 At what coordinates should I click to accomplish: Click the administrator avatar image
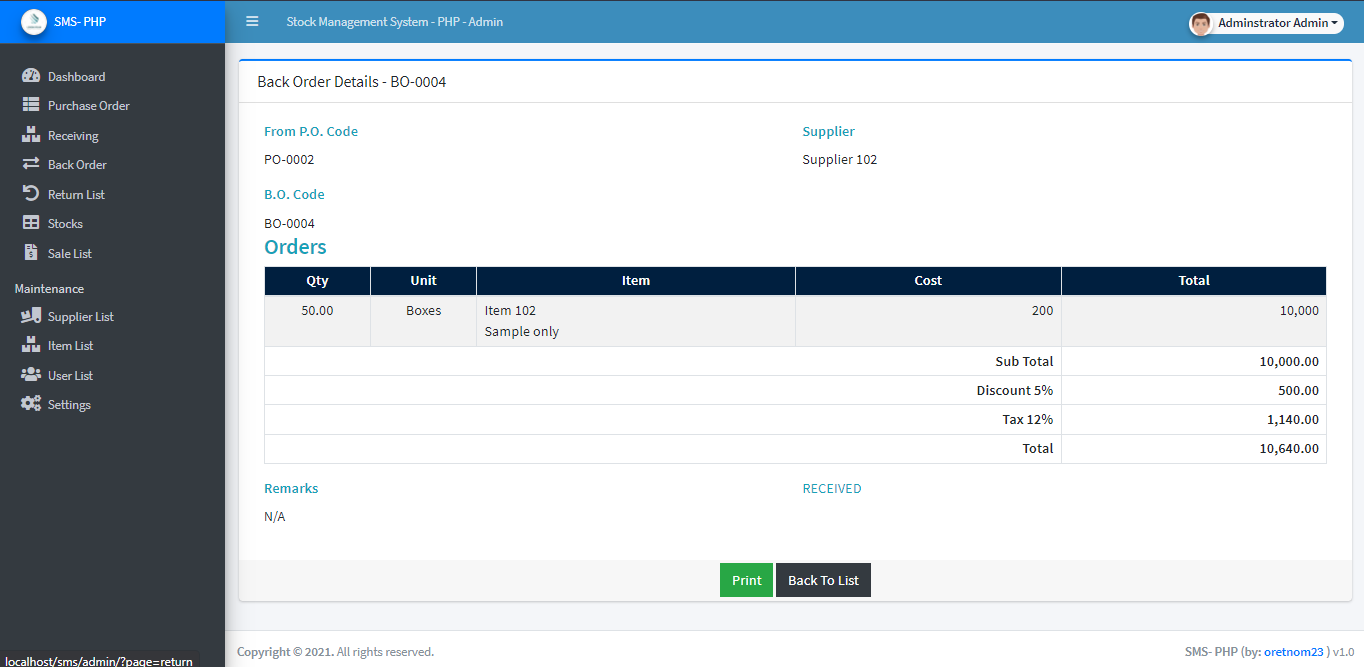[1201, 23]
